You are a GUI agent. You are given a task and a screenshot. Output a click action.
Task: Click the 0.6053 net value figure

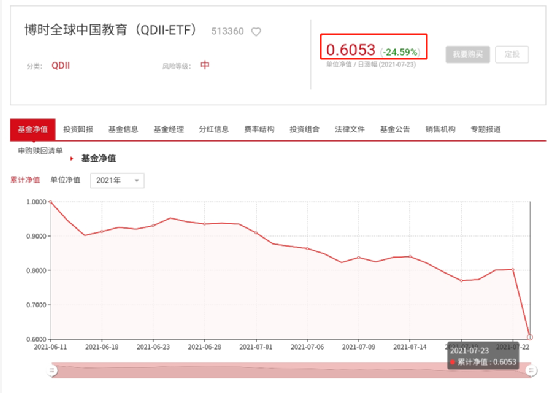[351, 50]
